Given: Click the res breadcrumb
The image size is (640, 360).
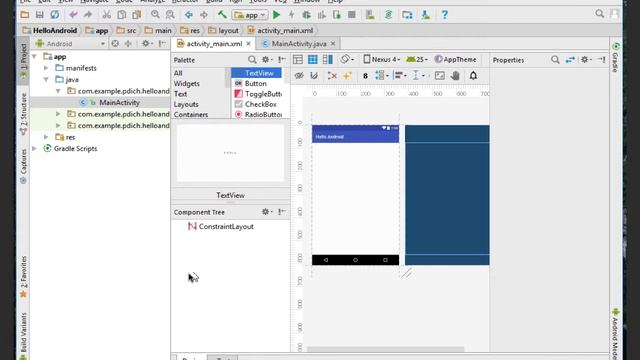Looking at the screenshot, I should (190, 31).
